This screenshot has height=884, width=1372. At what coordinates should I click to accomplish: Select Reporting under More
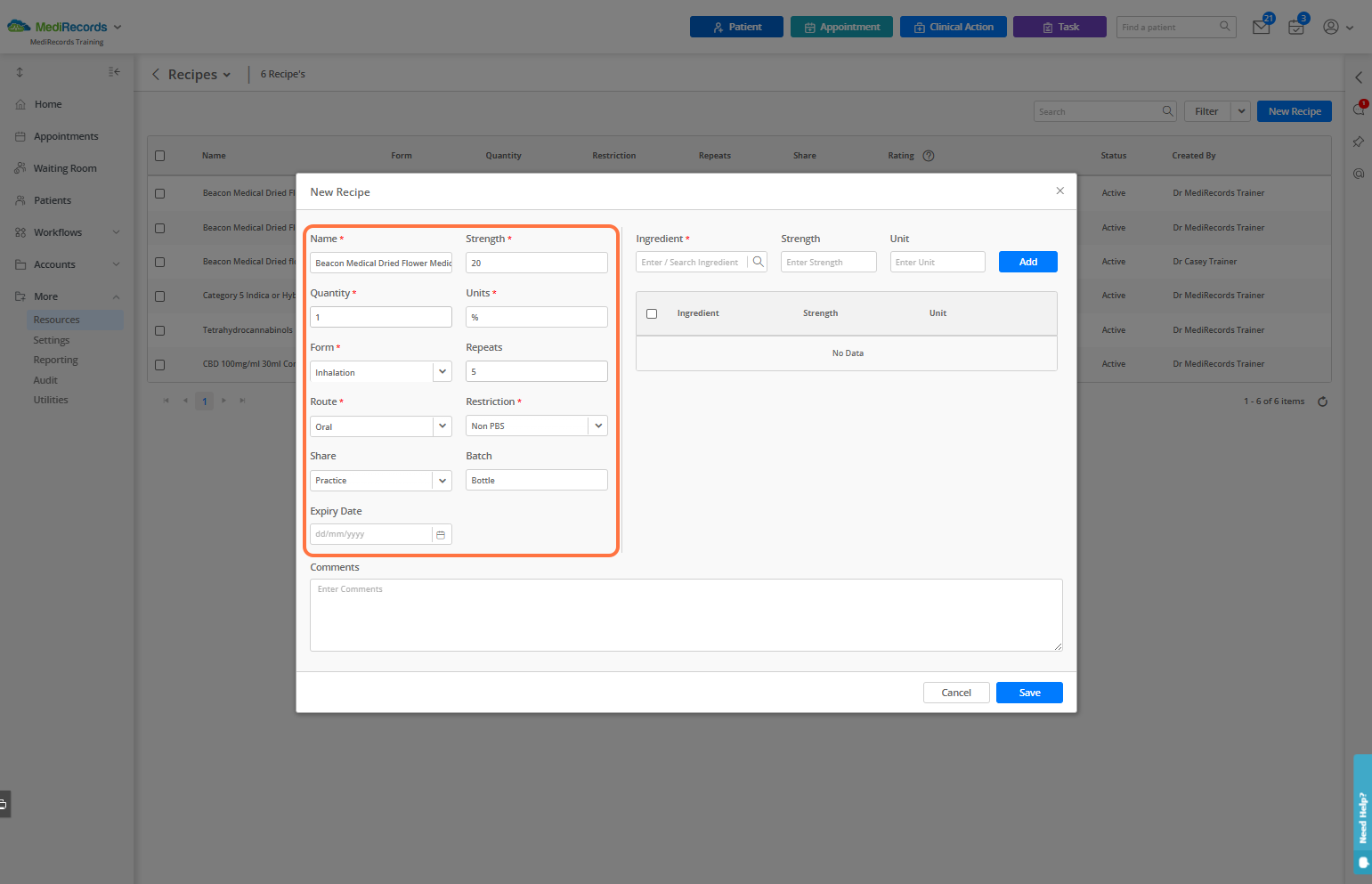coord(56,360)
